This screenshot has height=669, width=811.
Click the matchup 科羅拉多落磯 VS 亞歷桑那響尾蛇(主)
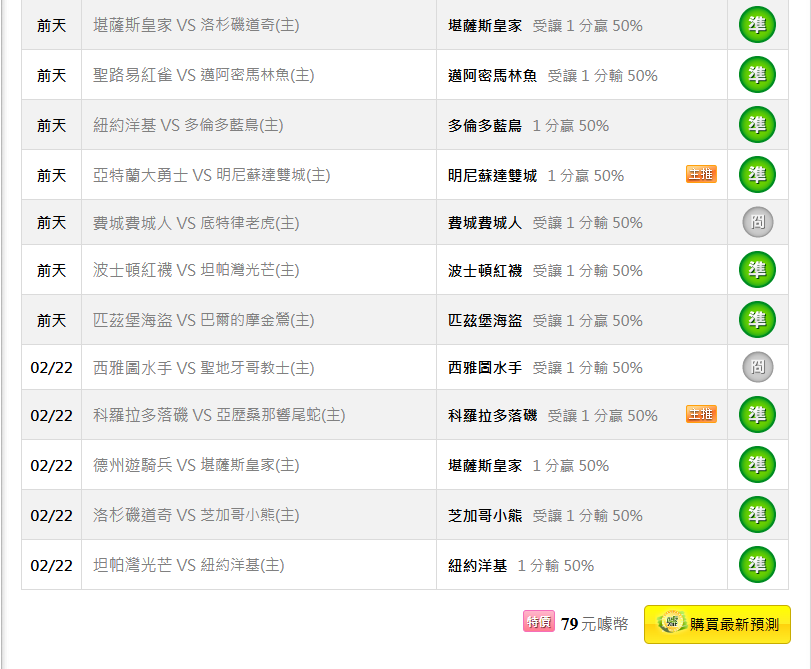pos(219,414)
